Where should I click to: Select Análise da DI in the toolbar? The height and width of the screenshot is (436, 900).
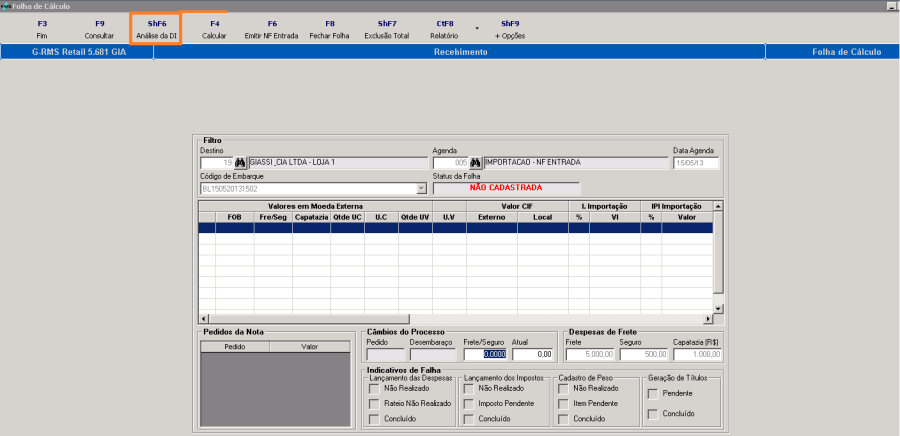tap(156, 30)
